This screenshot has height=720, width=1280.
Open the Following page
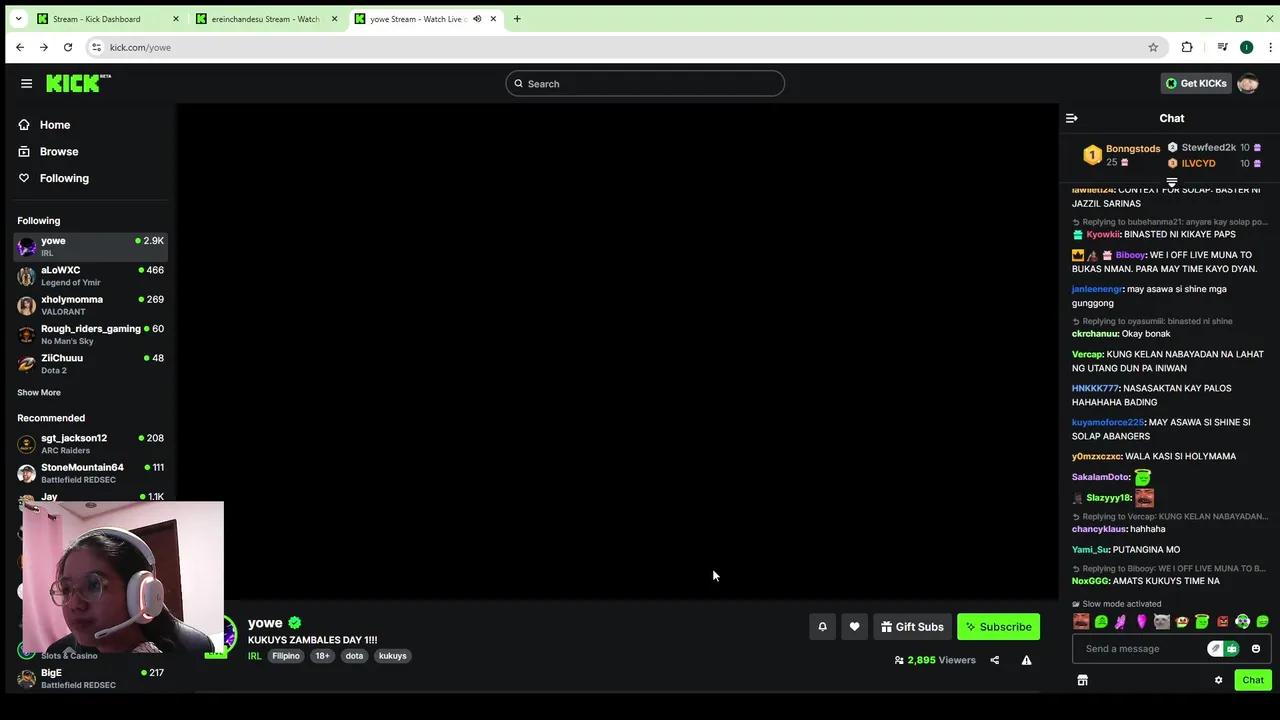click(64, 178)
